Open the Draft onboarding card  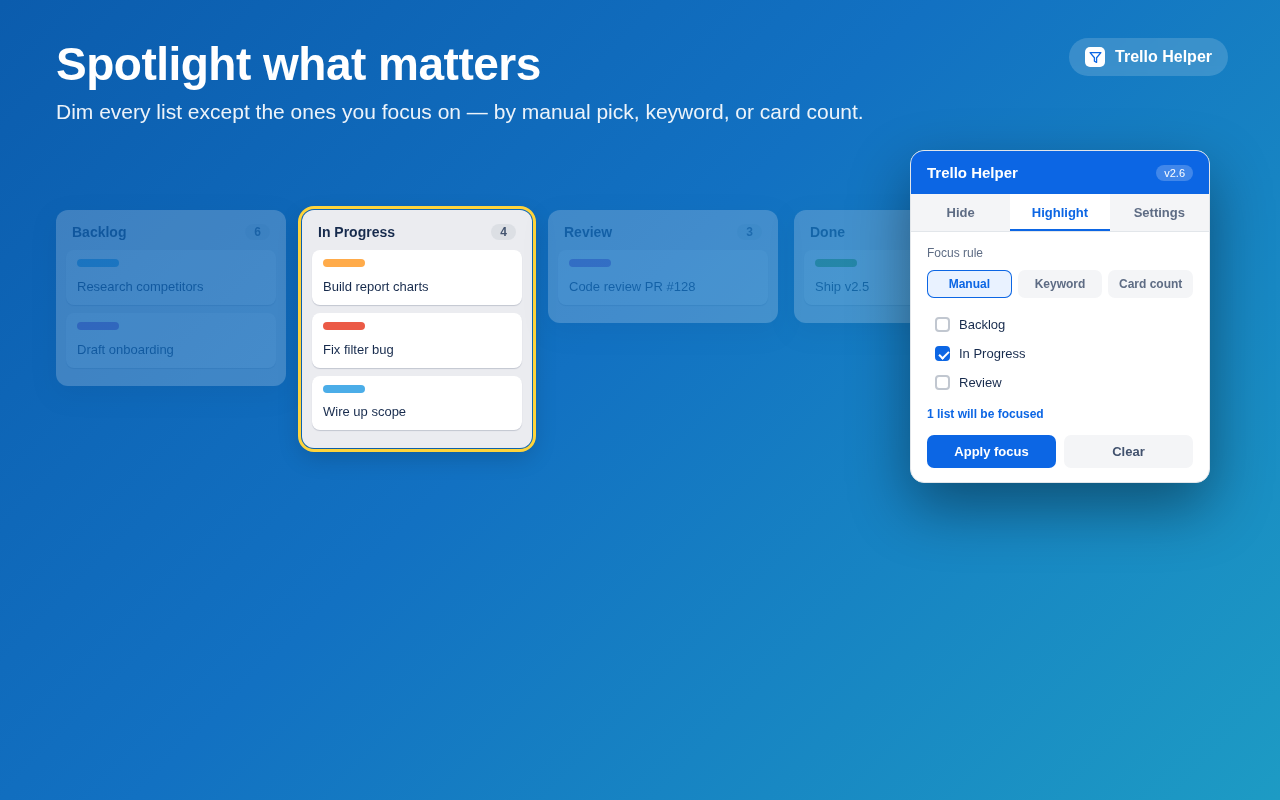coord(171,341)
